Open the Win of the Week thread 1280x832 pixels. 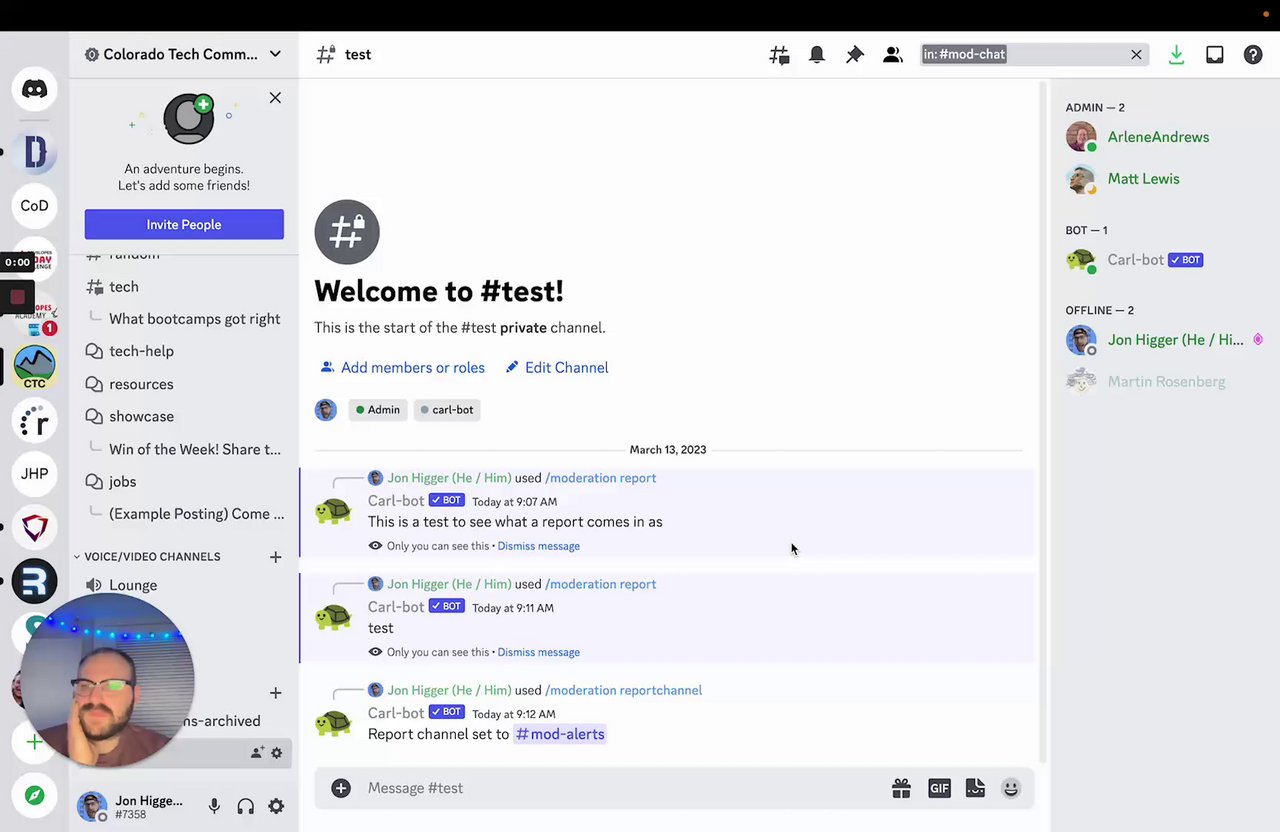pyautogui.click(x=194, y=449)
